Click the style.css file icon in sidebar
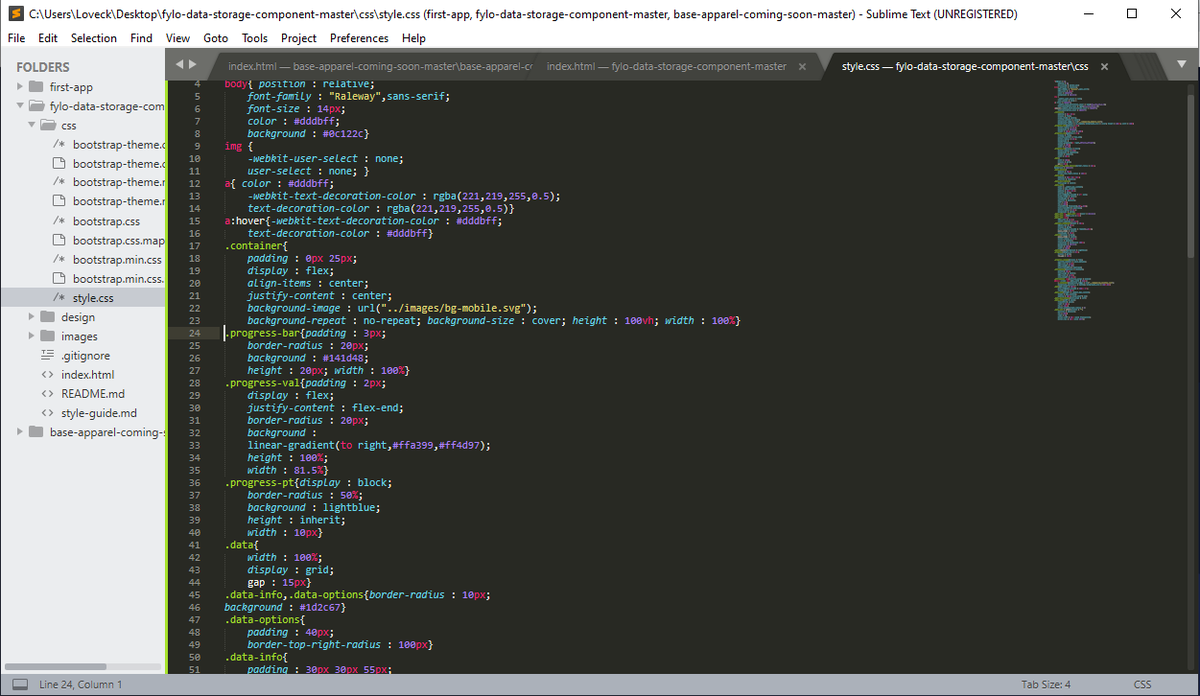Viewport: 1200px width, 696px height. pos(60,298)
